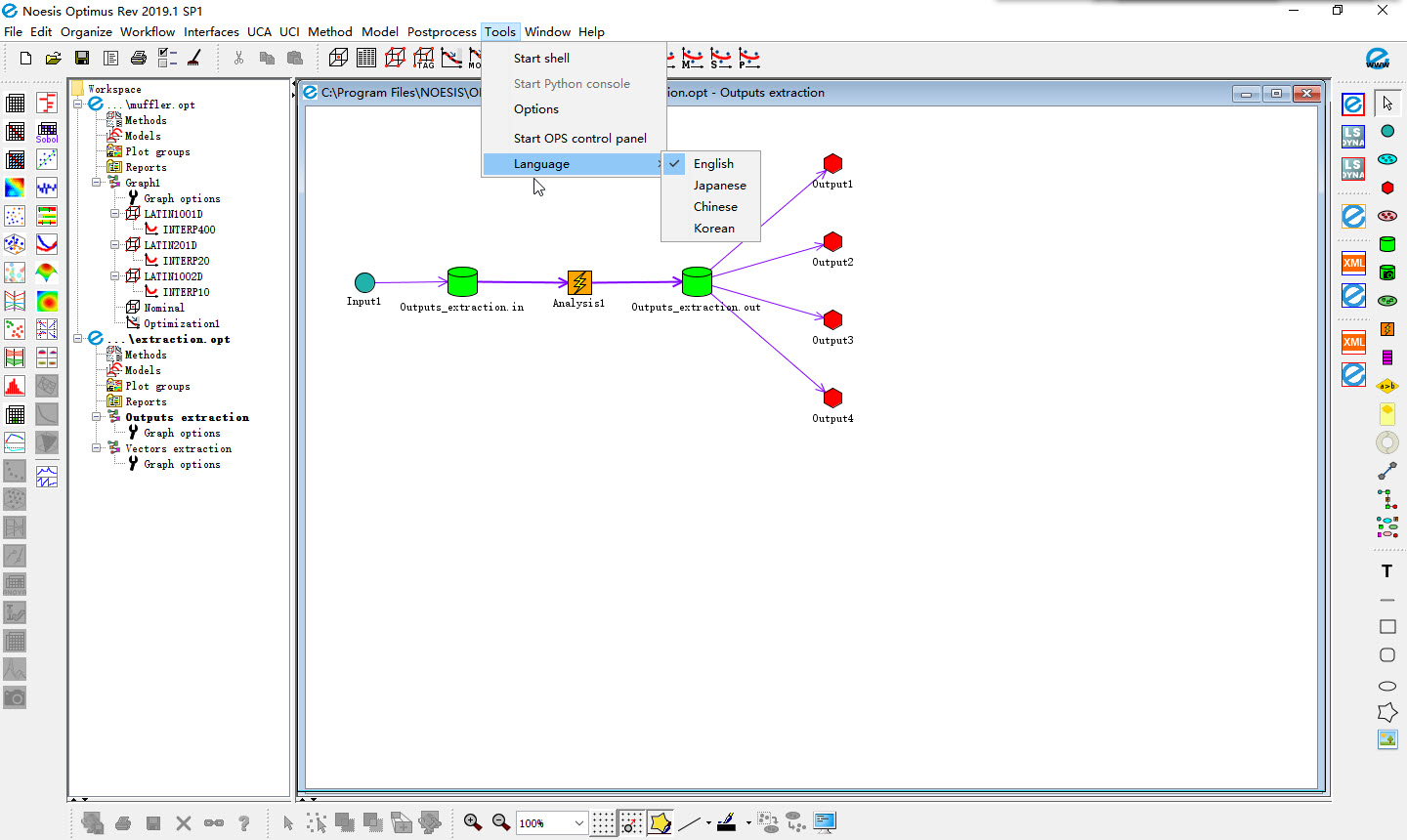Collapse the Outputs extraction tree node
1407x840 pixels.
click(97, 417)
